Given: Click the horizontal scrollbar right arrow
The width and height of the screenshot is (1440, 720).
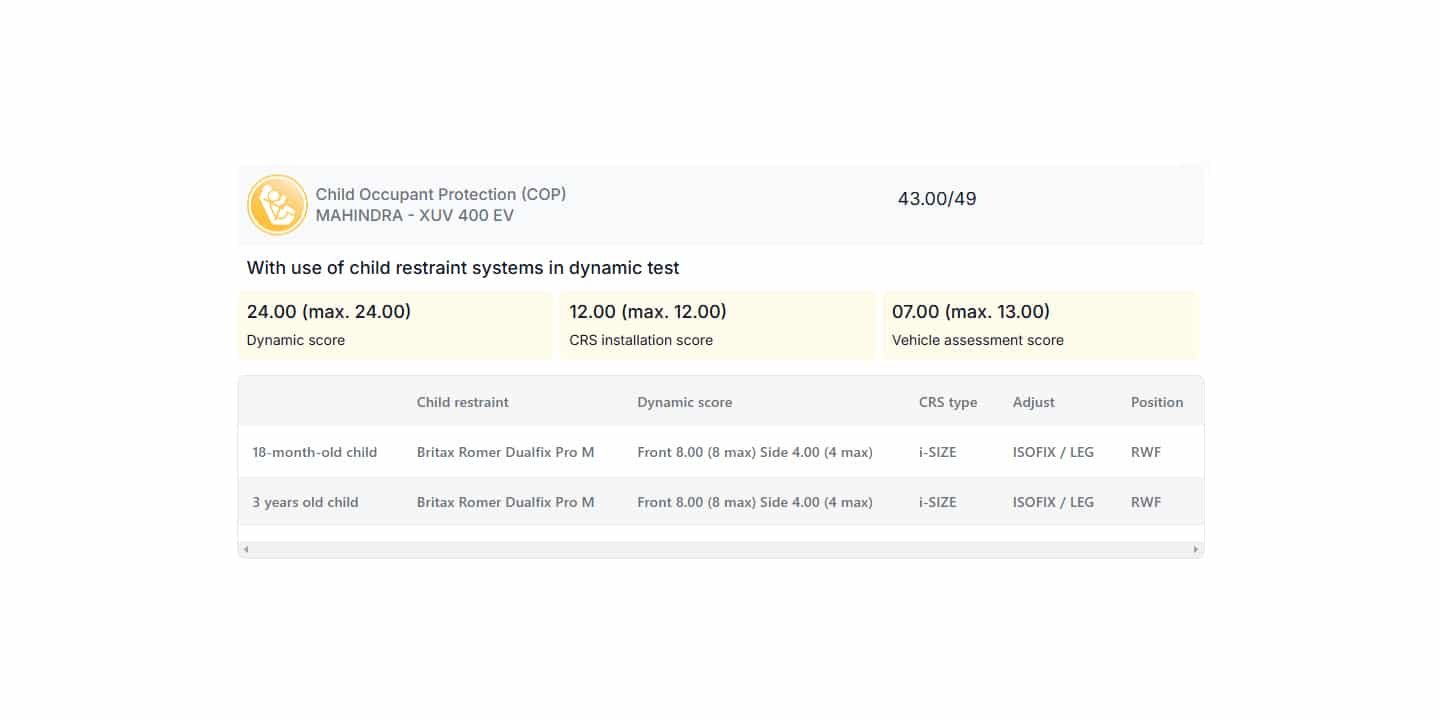Looking at the screenshot, I should coord(1195,549).
